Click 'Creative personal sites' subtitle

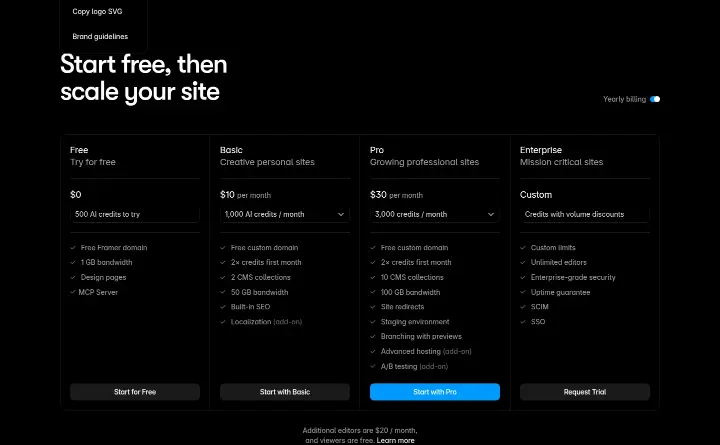[x=267, y=162]
